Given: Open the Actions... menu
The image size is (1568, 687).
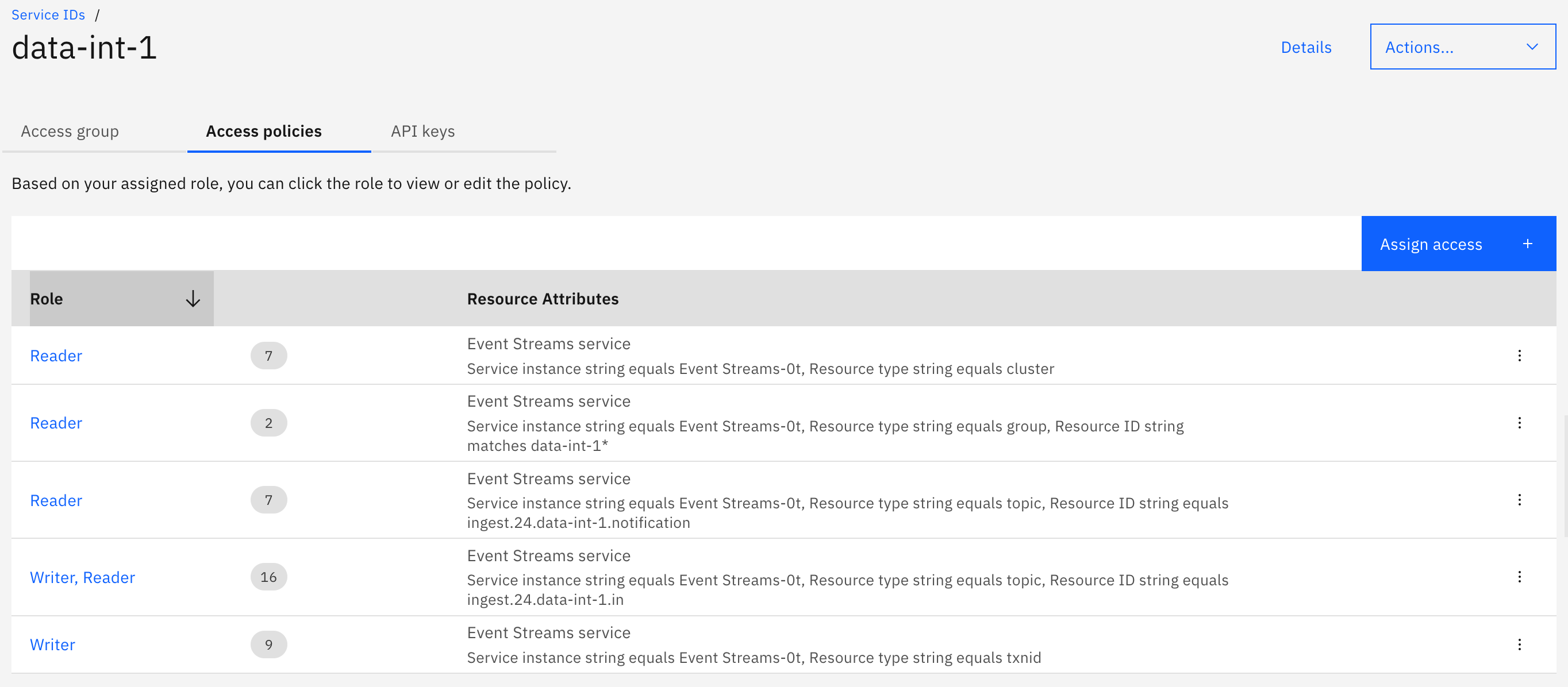Looking at the screenshot, I should 1463,47.
